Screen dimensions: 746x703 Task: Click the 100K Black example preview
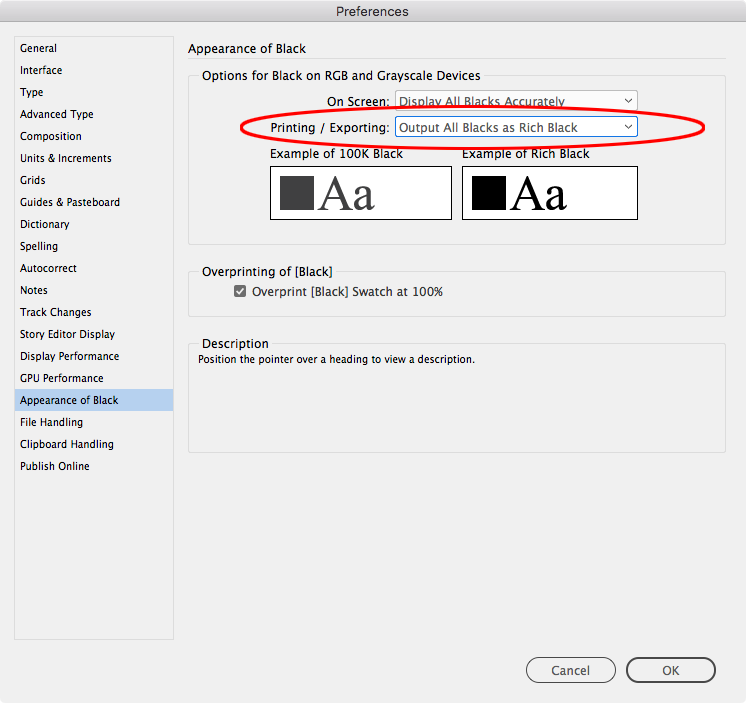click(360, 193)
